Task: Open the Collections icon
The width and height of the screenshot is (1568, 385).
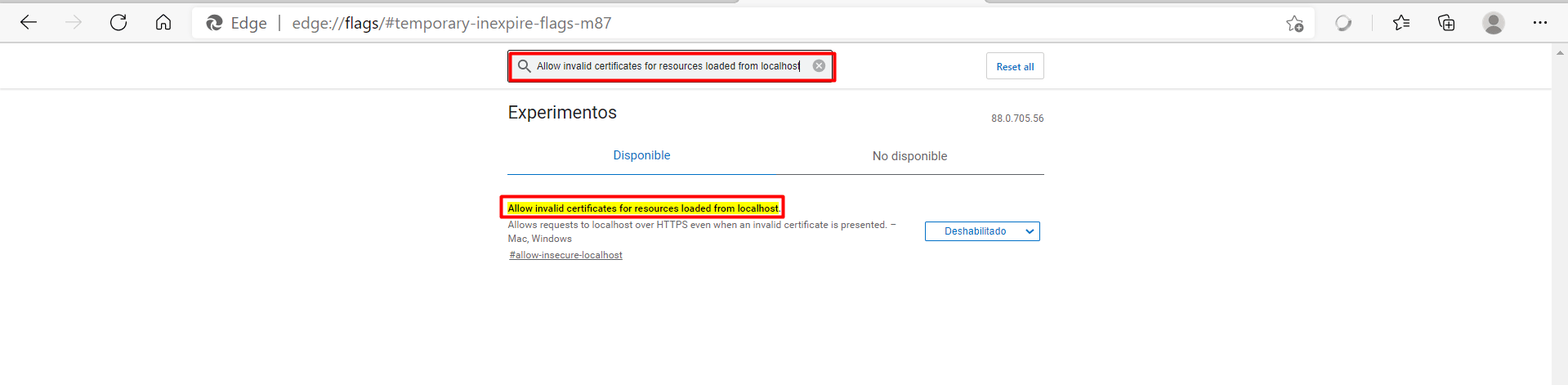Action: pyautogui.click(x=1446, y=23)
